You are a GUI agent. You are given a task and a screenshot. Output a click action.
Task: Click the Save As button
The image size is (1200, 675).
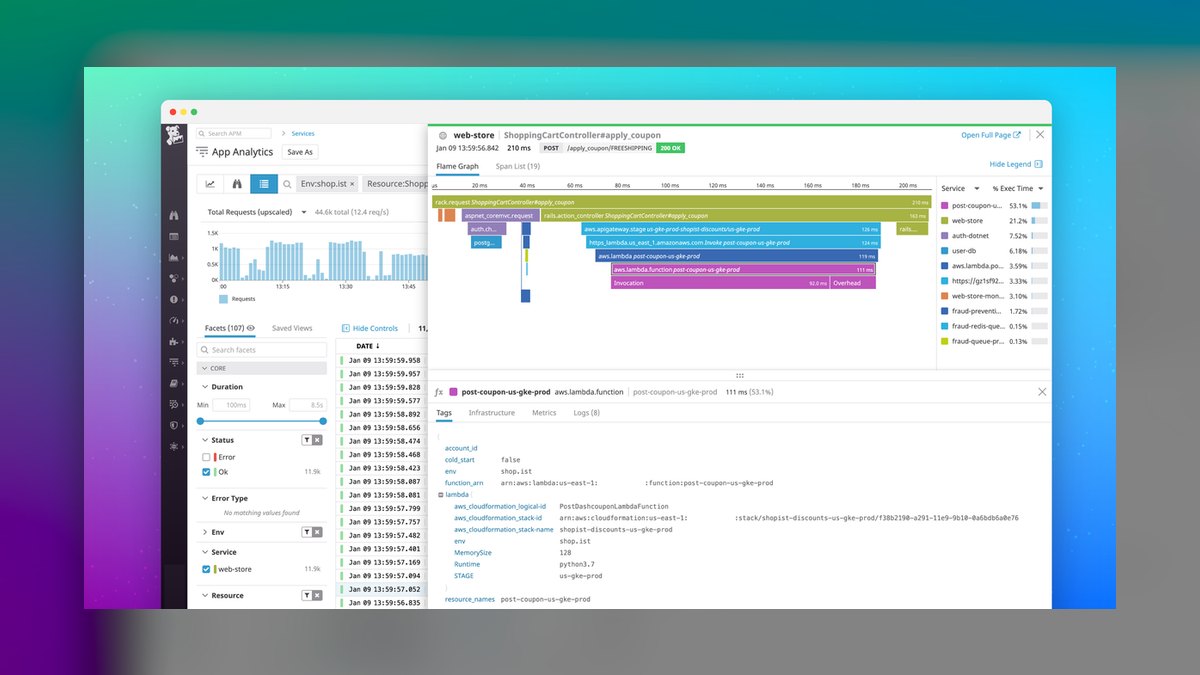300,152
